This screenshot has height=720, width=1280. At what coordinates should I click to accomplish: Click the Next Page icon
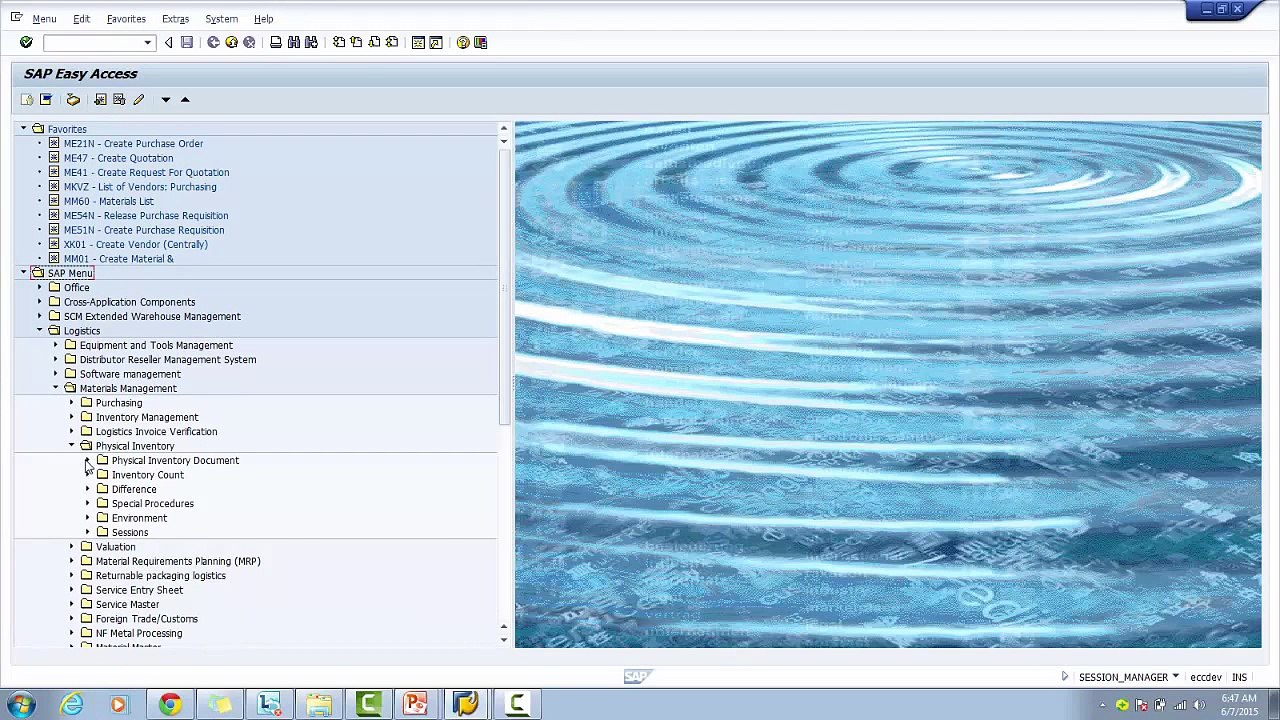[x=374, y=42]
